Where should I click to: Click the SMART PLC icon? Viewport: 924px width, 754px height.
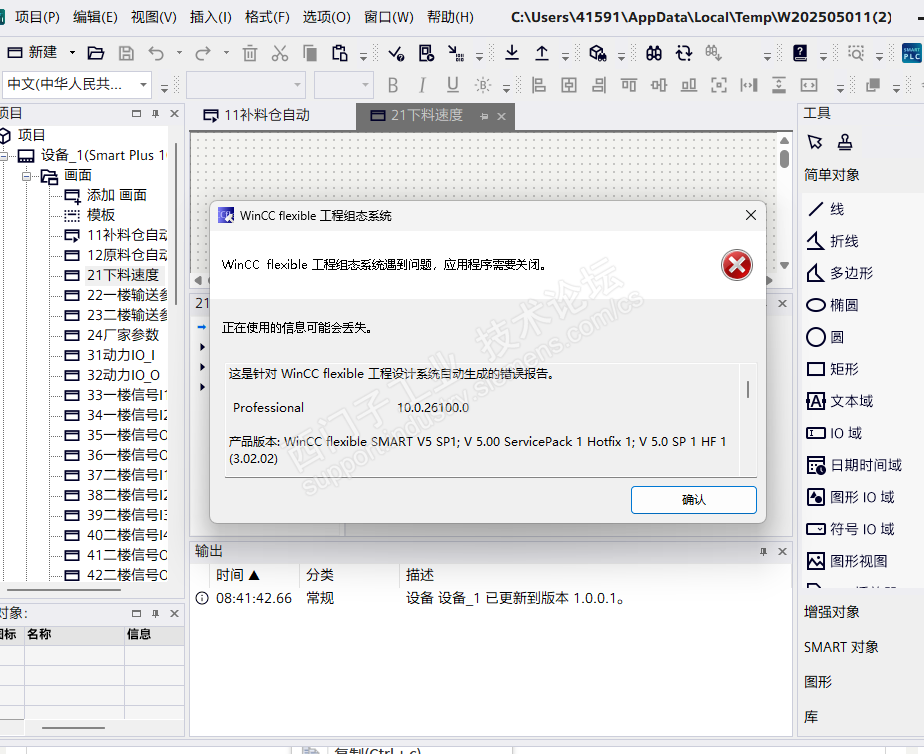point(912,53)
